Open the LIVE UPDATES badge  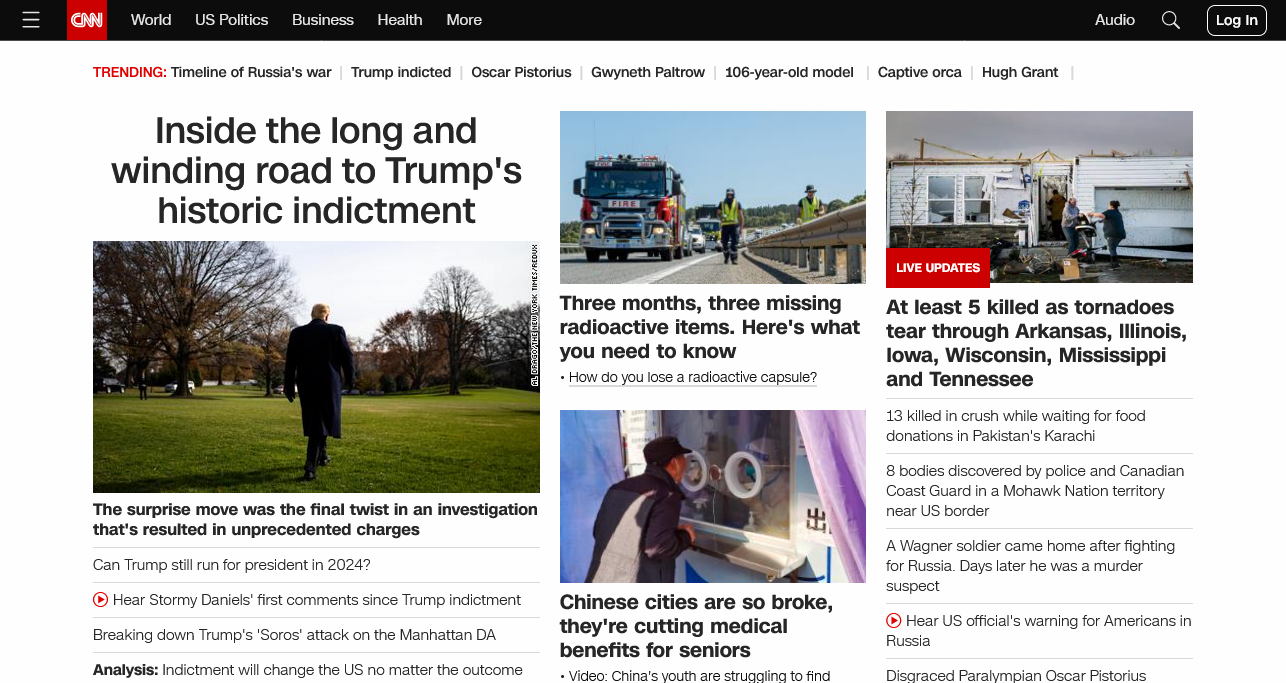tap(938, 268)
